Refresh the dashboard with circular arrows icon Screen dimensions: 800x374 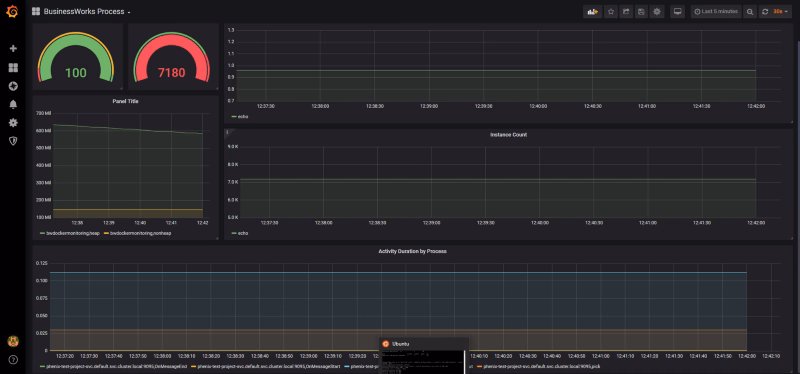765,12
